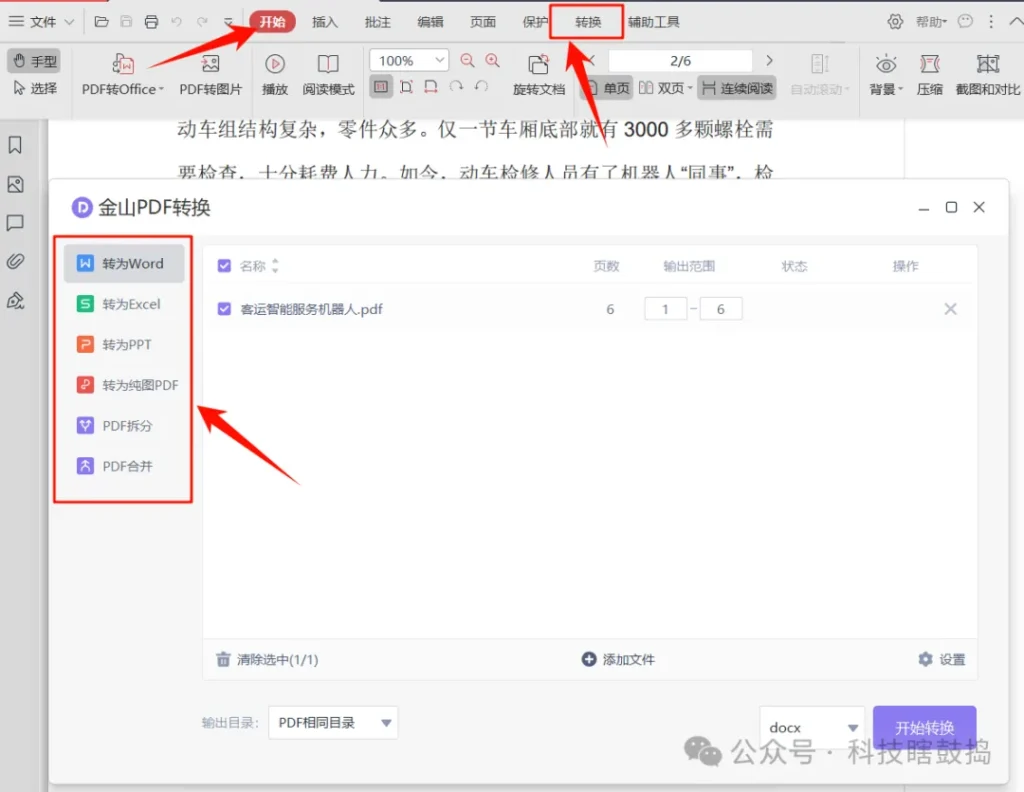Open the comments sidebar panel

coord(15,223)
